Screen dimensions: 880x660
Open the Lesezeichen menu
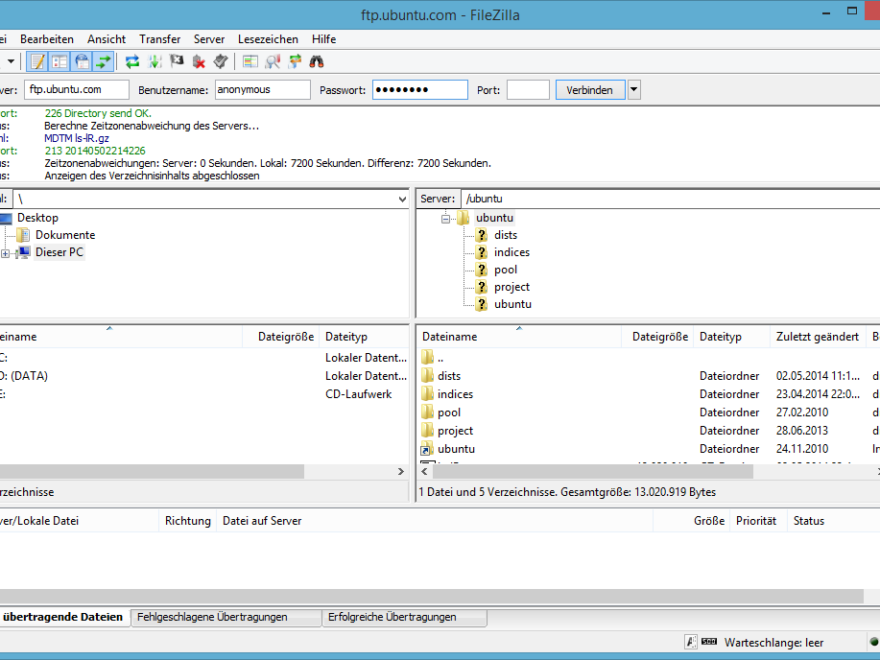coord(268,39)
